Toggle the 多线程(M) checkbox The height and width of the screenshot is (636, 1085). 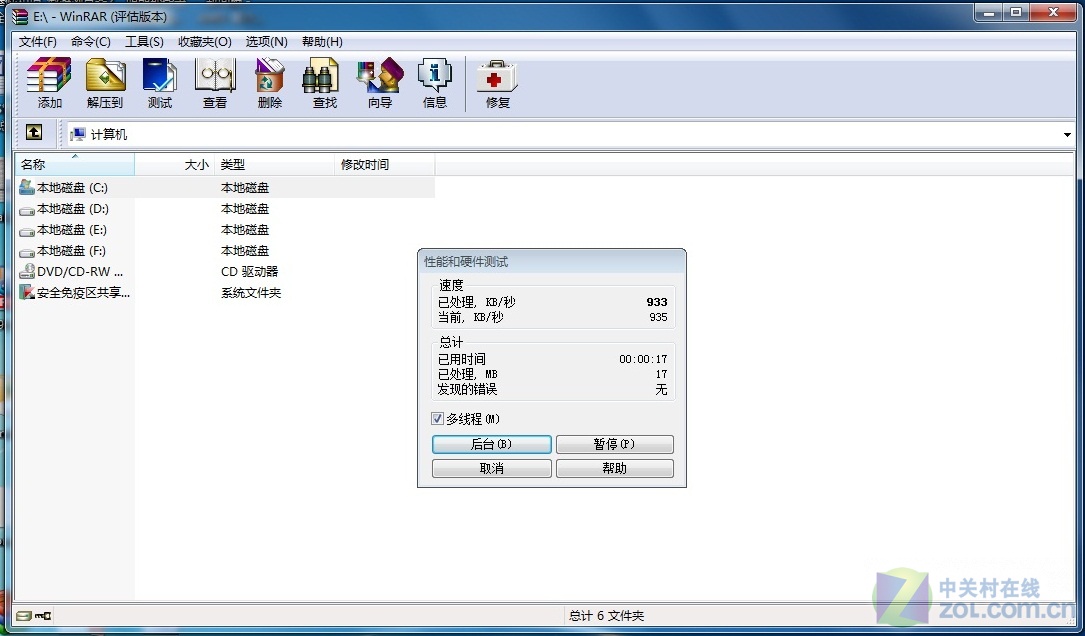pos(437,419)
